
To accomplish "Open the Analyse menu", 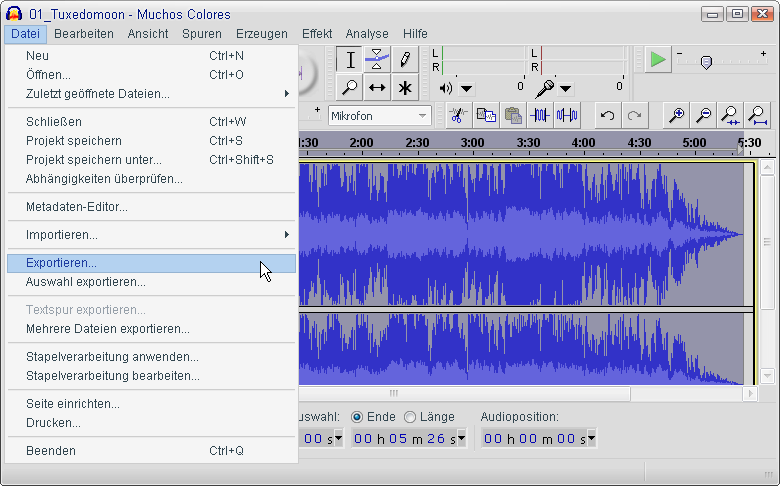I will [x=367, y=34].
